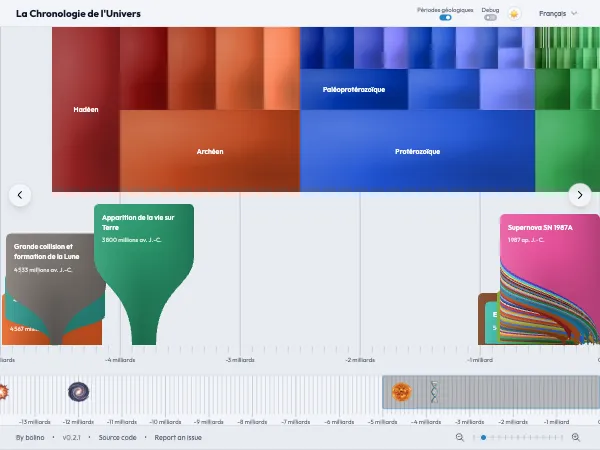The height and width of the screenshot is (450, 600).
Task: Click the sun theme toggle icon
Action: pos(514,14)
